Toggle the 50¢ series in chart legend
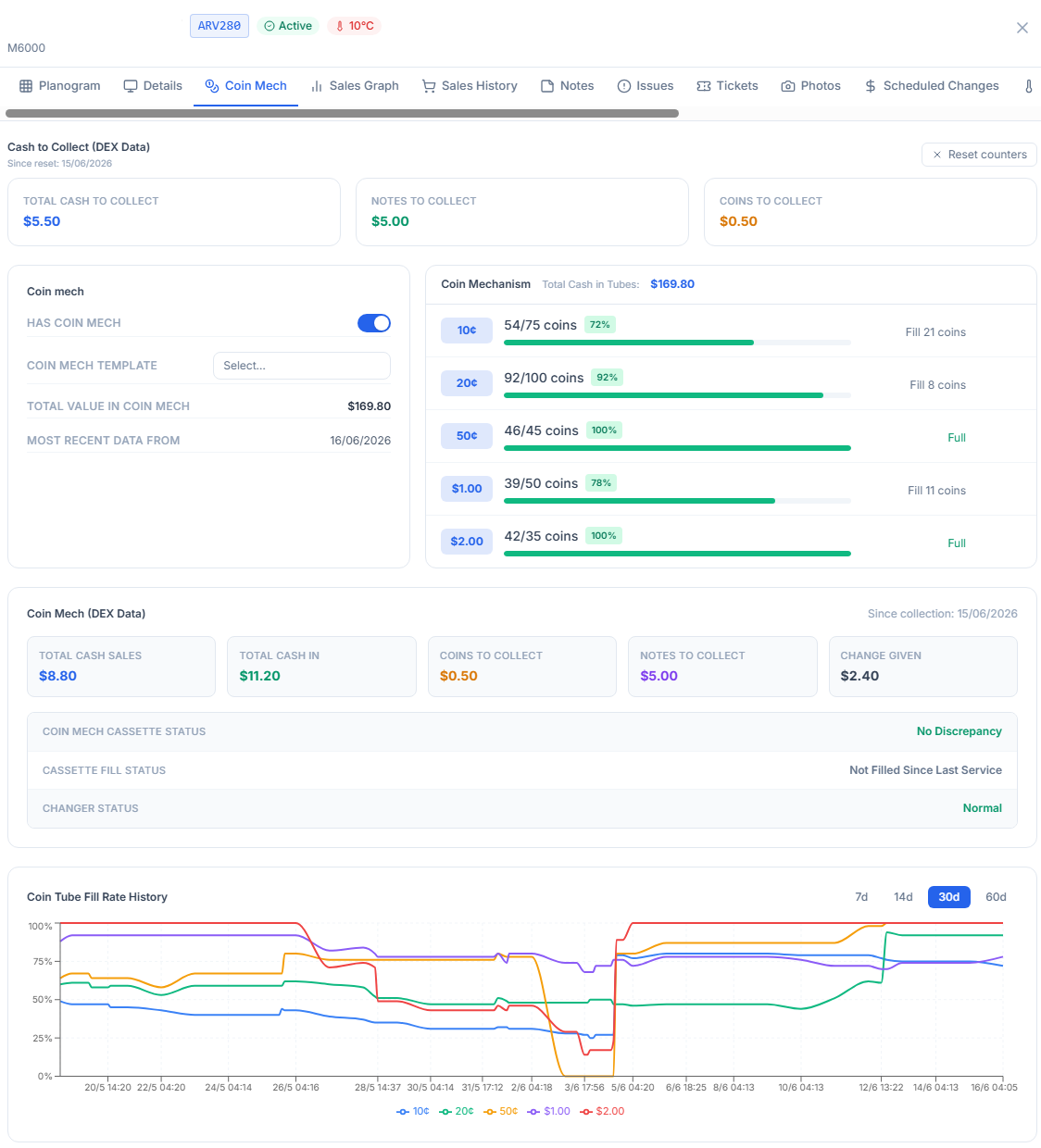 (501, 1111)
